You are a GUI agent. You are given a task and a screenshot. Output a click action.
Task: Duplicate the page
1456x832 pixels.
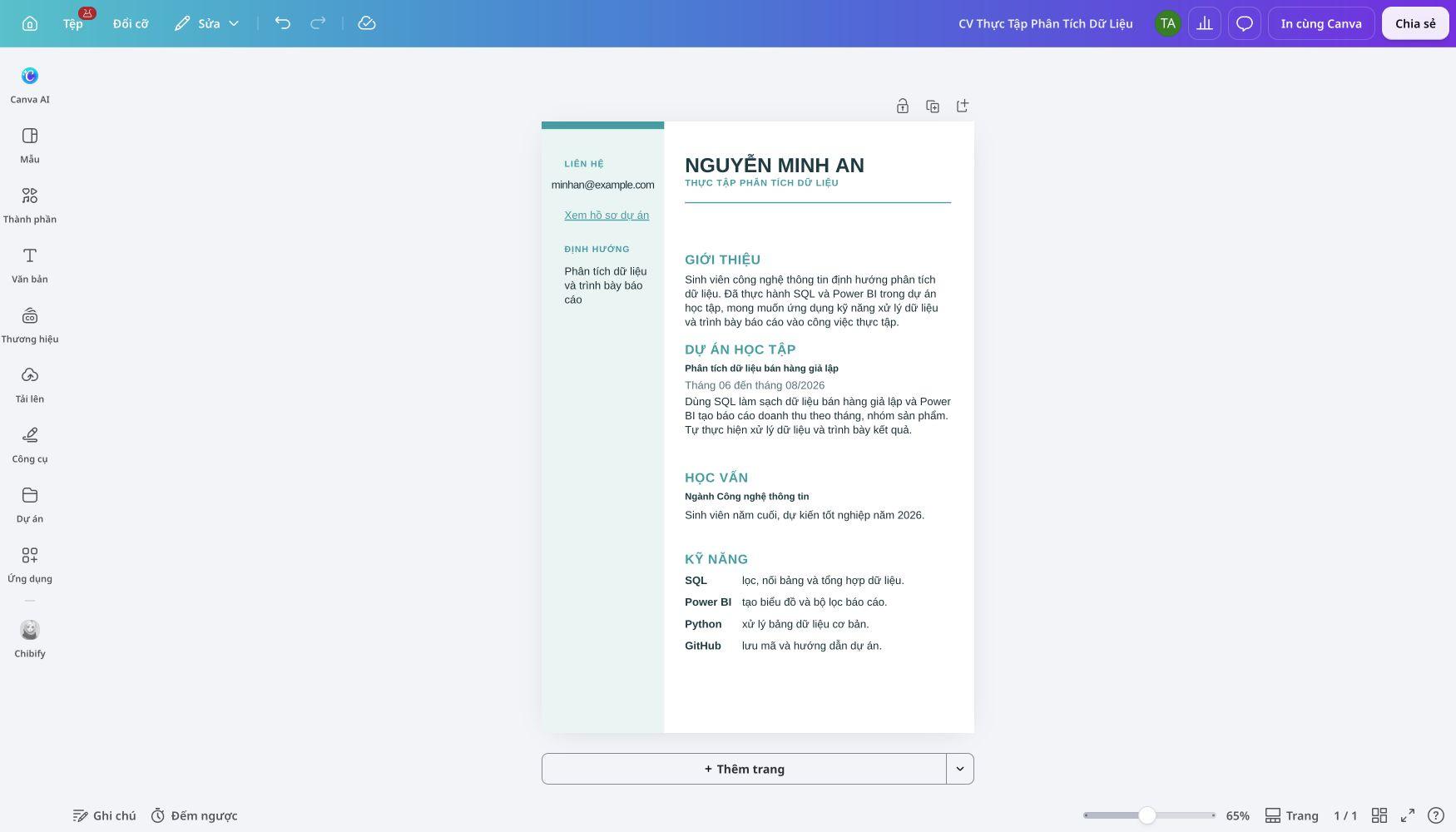click(933, 106)
